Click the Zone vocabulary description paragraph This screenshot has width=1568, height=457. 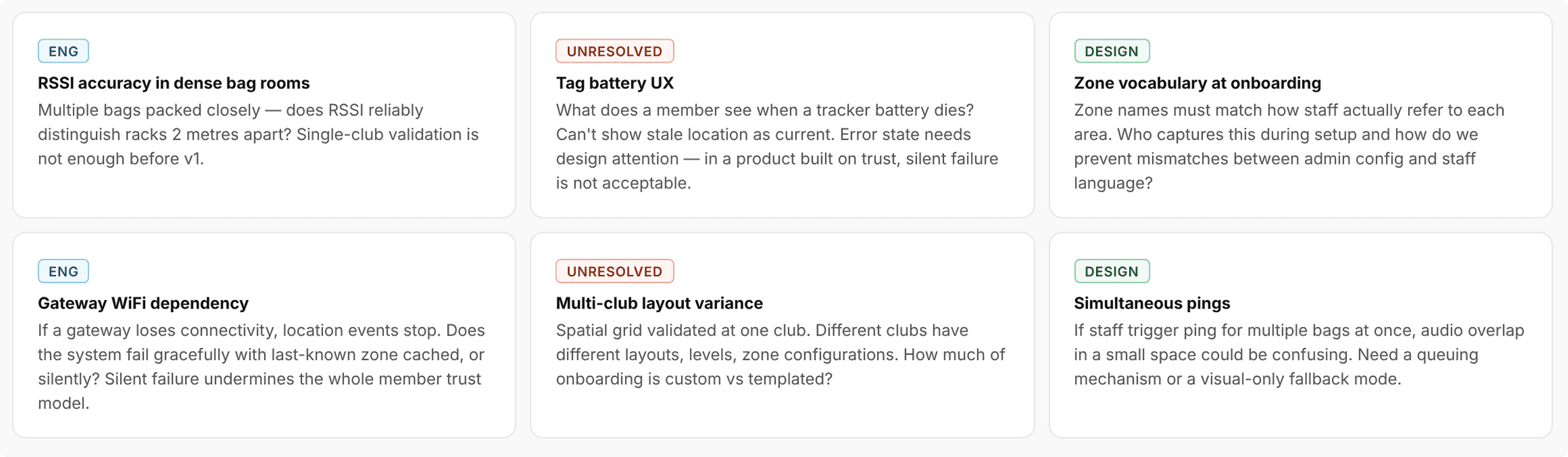[x=1288, y=146]
